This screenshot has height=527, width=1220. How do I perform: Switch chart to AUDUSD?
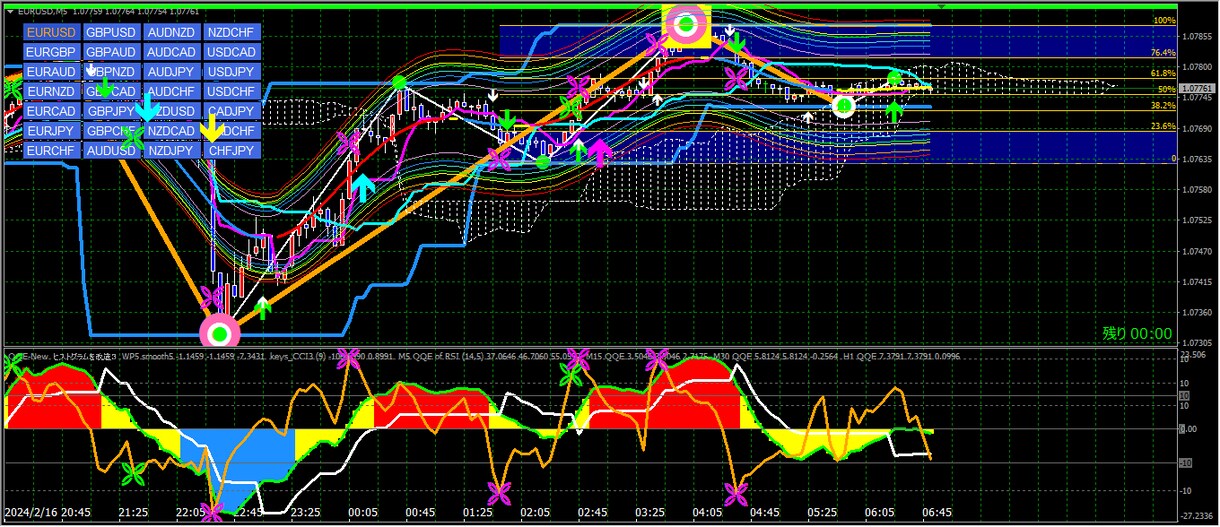(111, 151)
